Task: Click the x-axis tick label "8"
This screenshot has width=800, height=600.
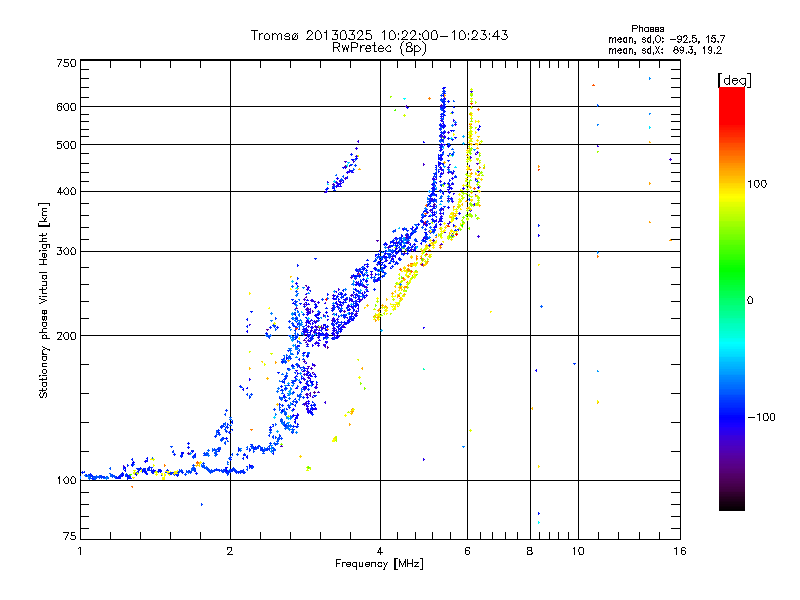Action: point(530,551)
